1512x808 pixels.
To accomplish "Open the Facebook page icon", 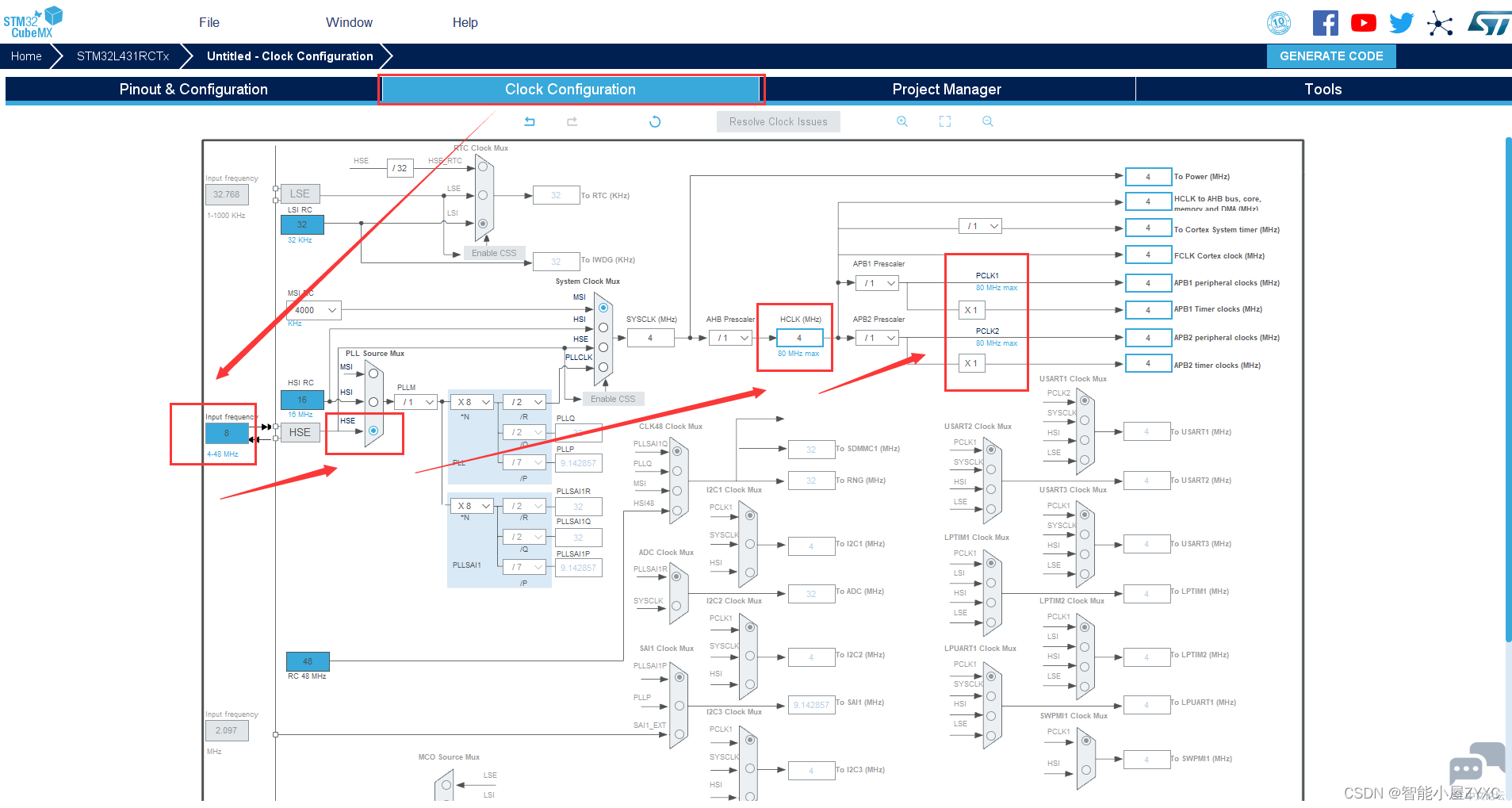I will [x=1325, y=23].
